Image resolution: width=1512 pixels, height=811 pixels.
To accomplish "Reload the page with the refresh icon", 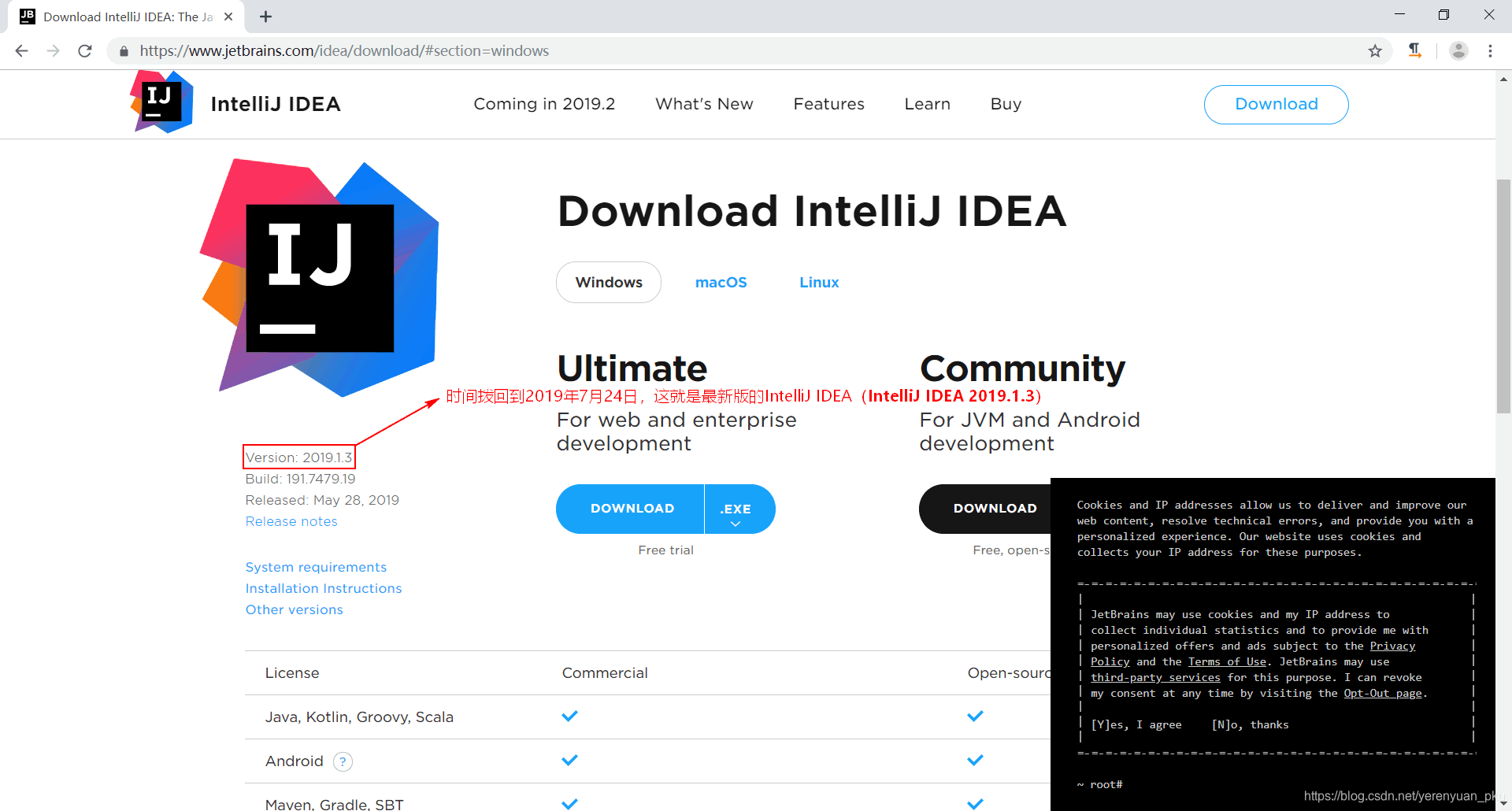I will click(85, 51).
